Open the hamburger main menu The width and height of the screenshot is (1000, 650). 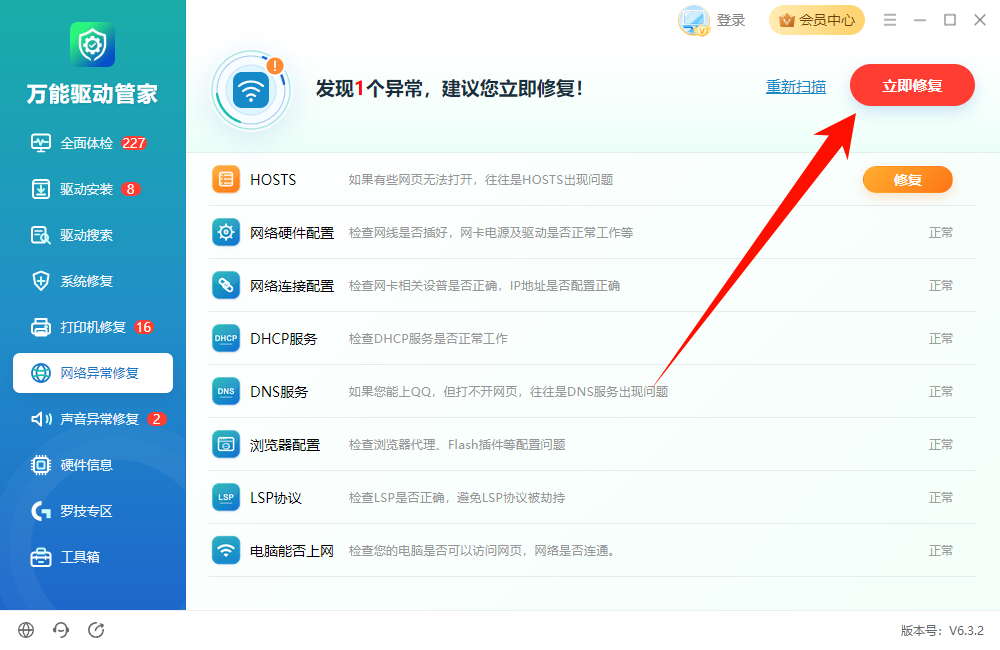click(890, 20)
